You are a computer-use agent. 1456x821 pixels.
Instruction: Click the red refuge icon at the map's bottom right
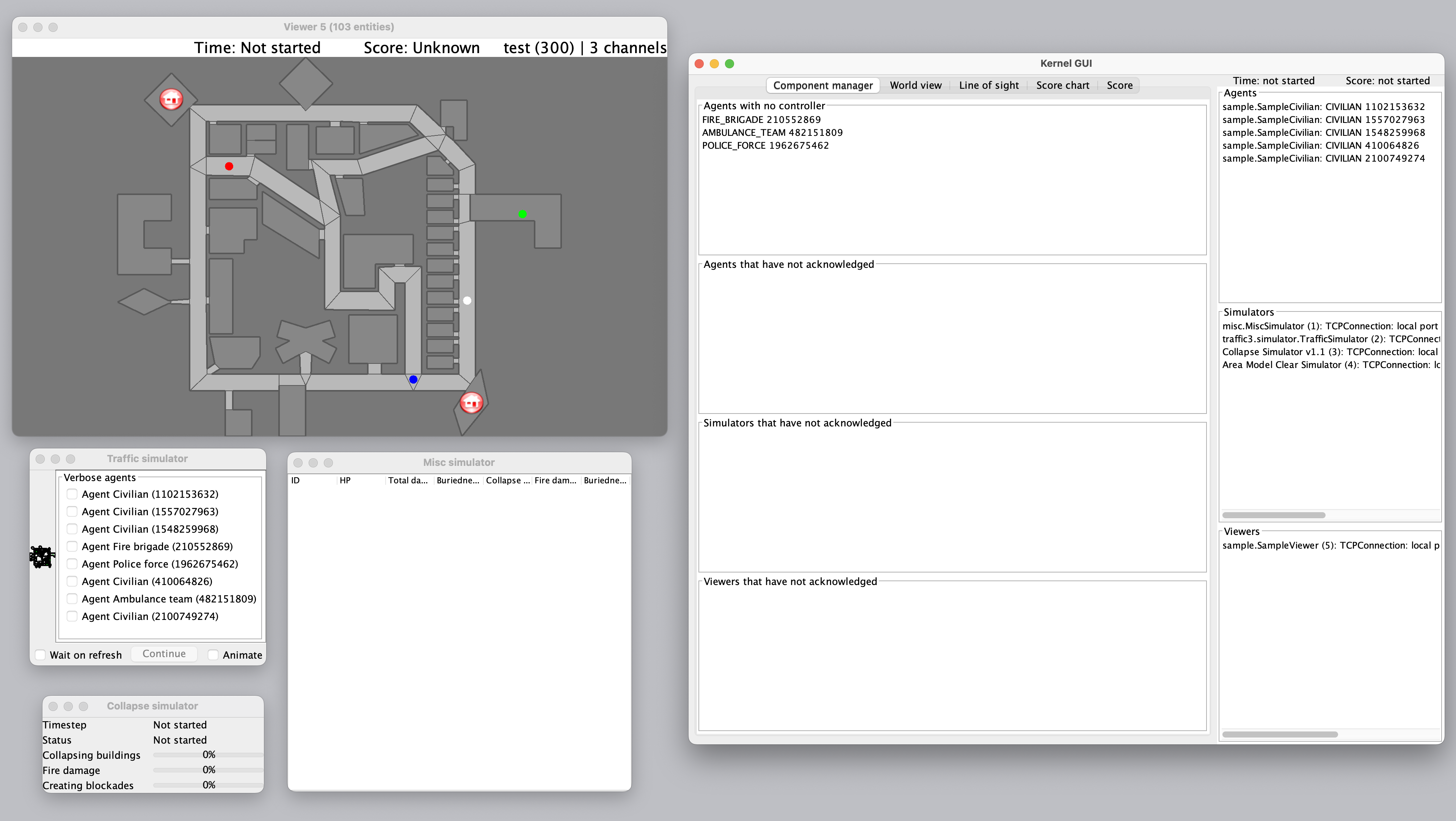[471, 403]
